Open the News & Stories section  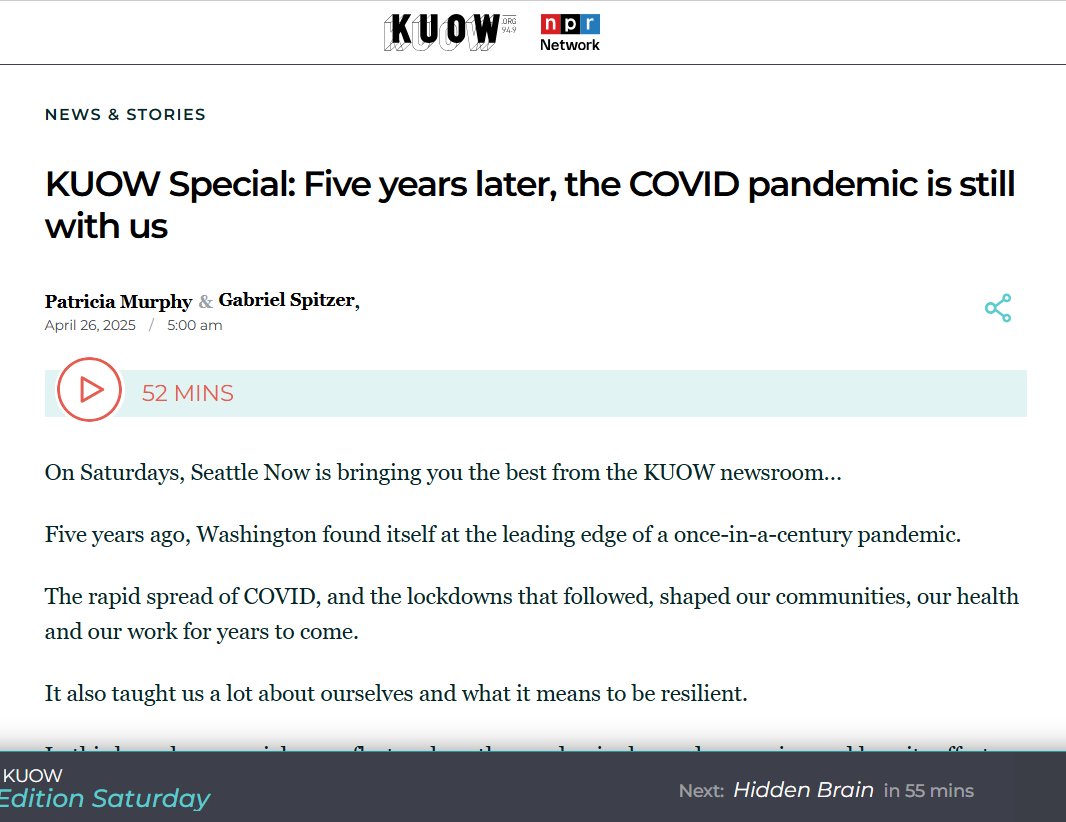coord(125,115)
